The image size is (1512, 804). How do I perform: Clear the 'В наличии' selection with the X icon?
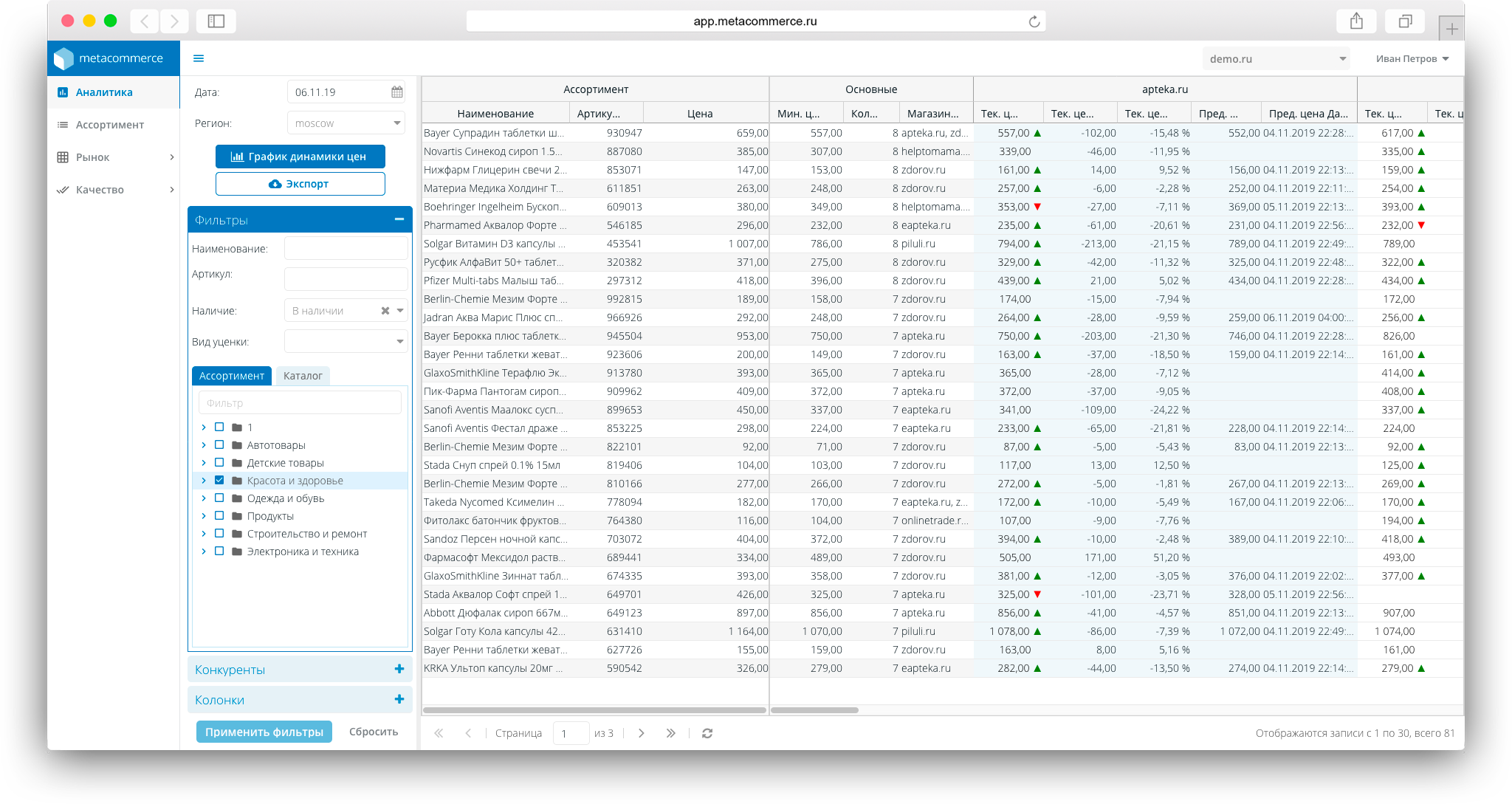tap(385, 311)
